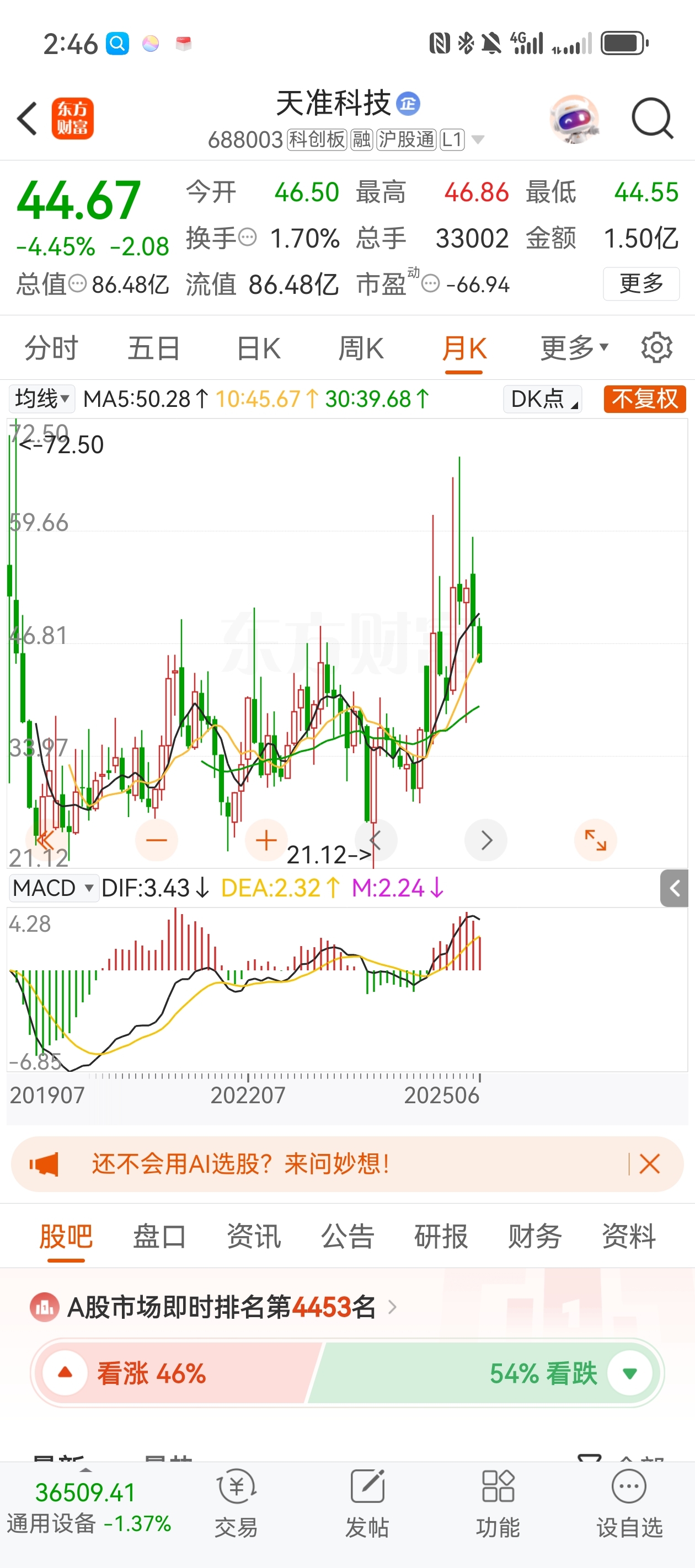Vote bullish with up-arrow button
The width and height of the screenshot is (695, 1568).
pyautogui.click(x=65, y=1373)
